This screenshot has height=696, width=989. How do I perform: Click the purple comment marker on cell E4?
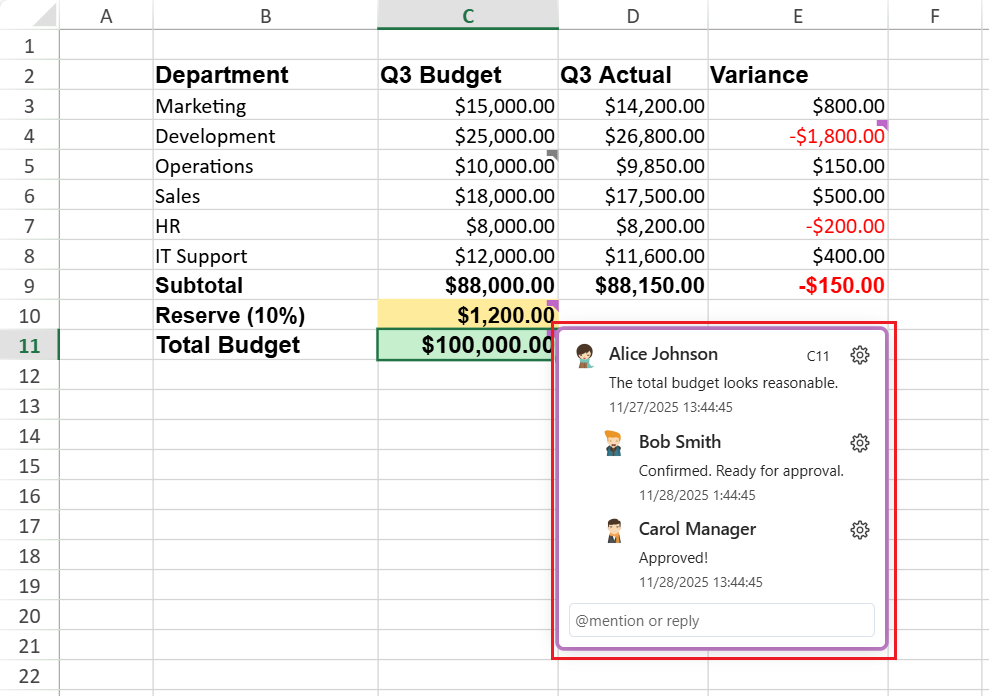tap(882, 124)
